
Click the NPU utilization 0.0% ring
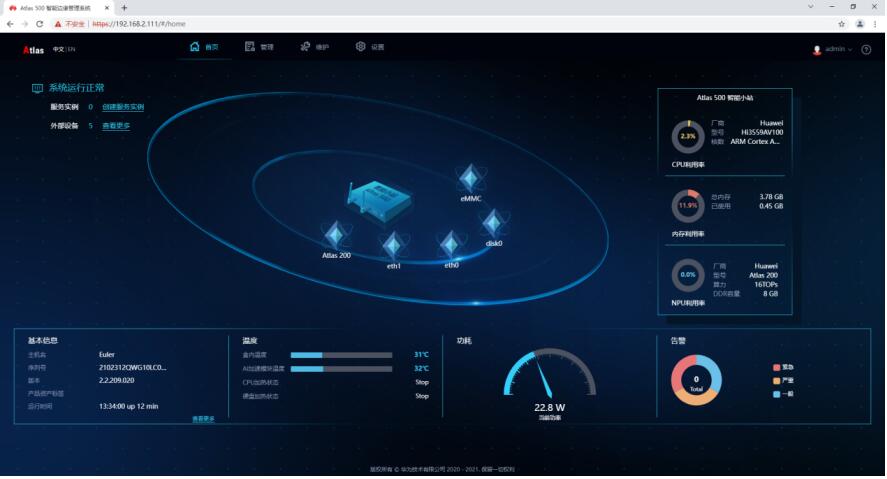[x=688, y=275]
